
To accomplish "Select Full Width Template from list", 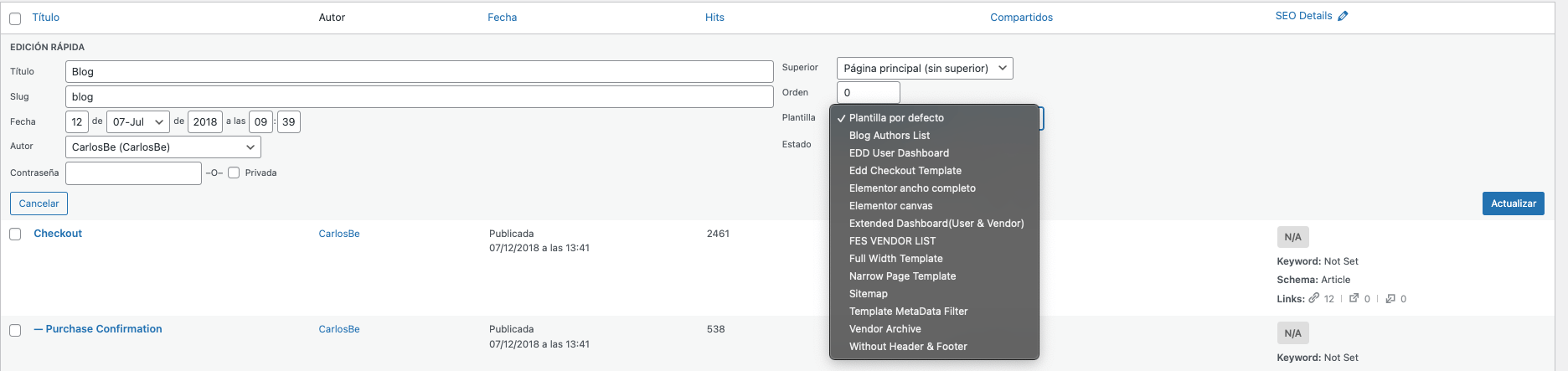I will (895, 259).
